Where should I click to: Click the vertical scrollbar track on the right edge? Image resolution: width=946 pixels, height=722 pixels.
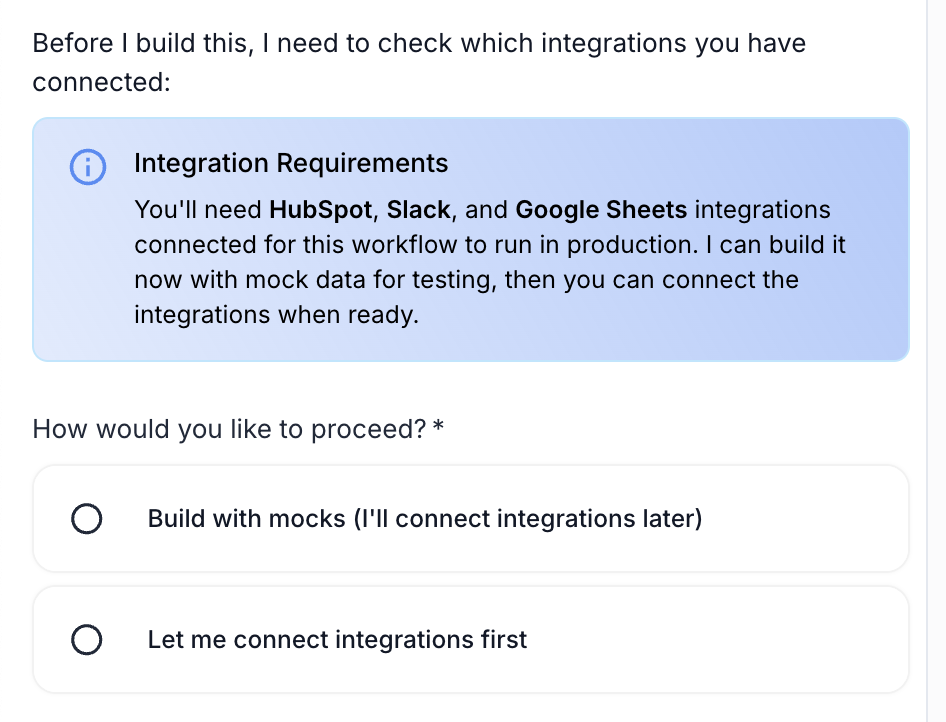point(936,360)
